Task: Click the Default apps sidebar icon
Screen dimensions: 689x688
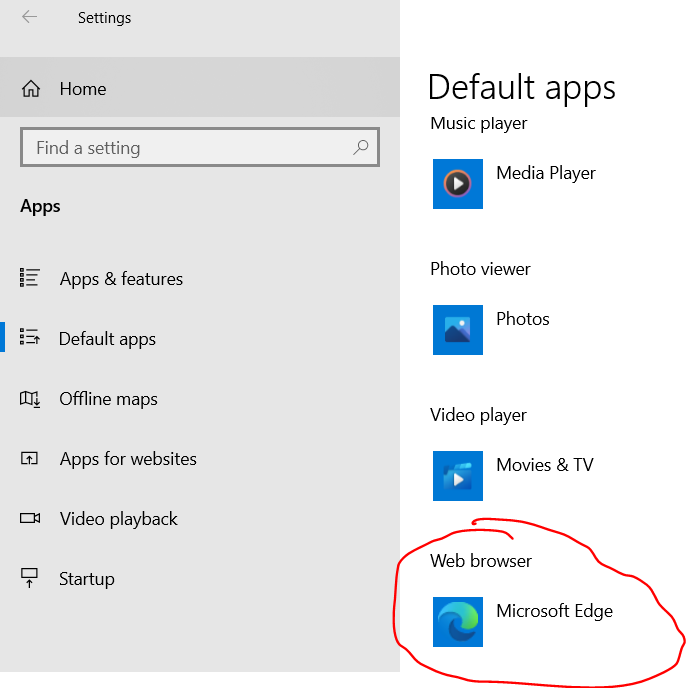Action: 30,337
